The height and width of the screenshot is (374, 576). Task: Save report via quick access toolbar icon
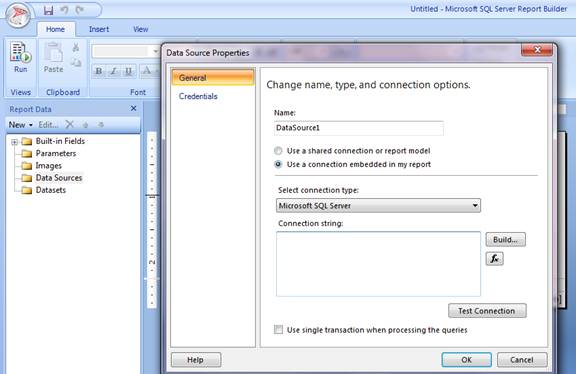pos(48,10)
